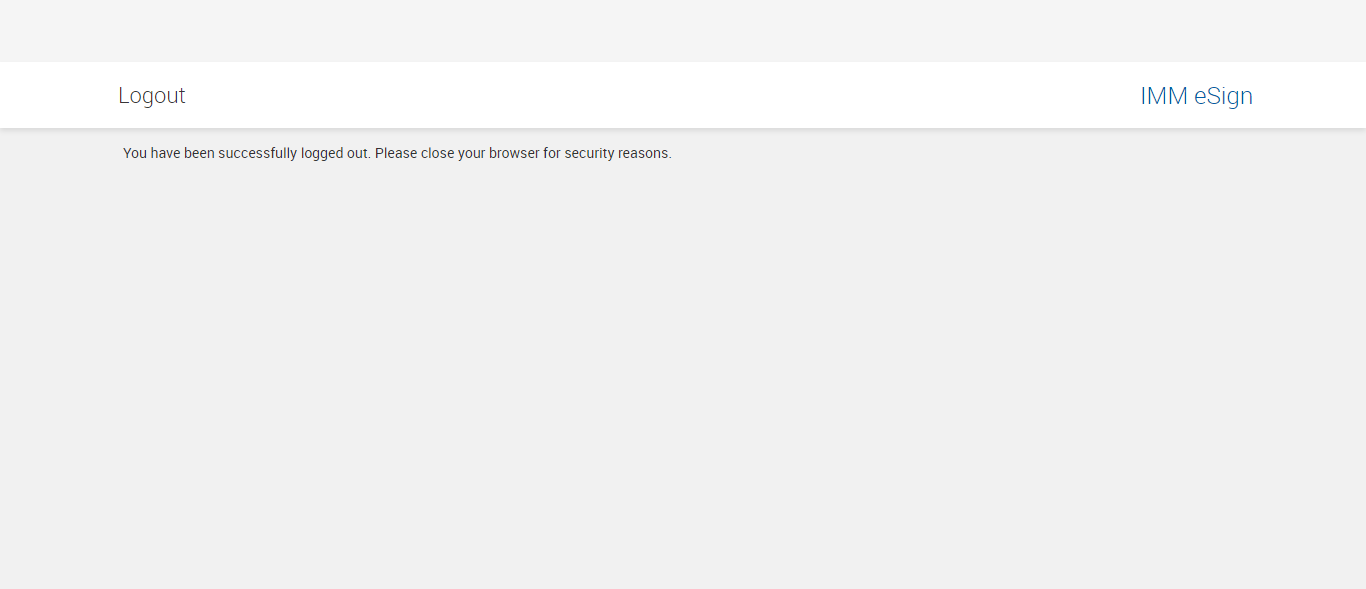Click the word "IMM" in the brand
Image resolution: width=1366 pixels, height=589 pixels.
pyautogui.click(x=1164, y=96)
